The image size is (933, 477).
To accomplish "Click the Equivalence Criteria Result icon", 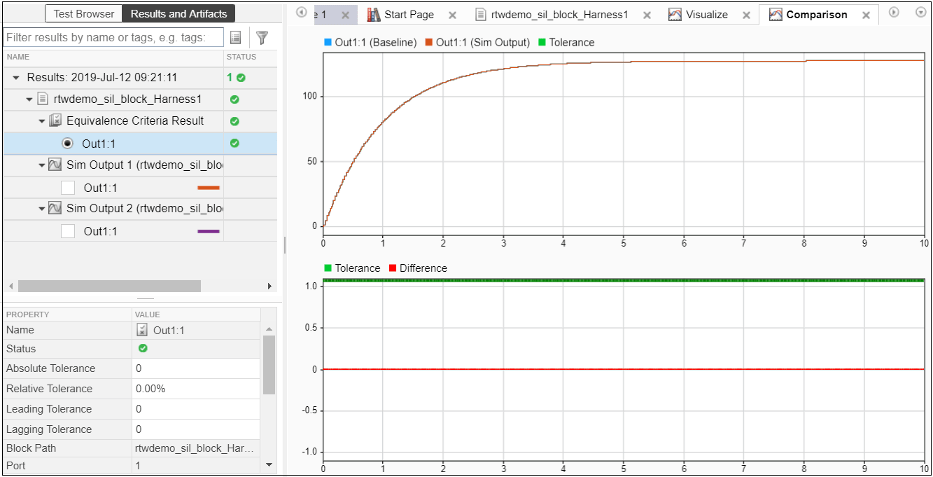I will pyautogui.click(x=55, y=121).
